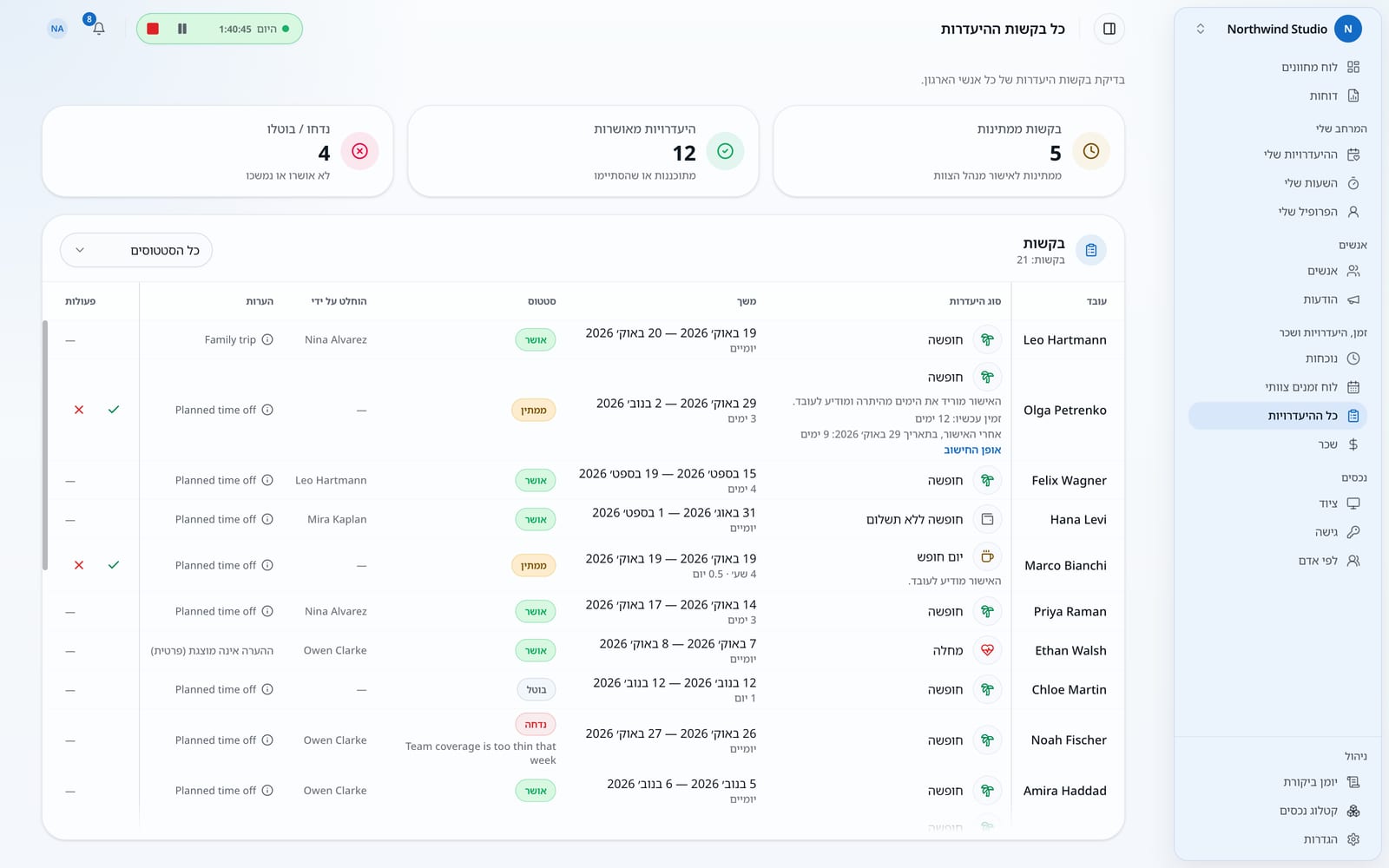Open שכר payroll in sidebar
Image resolution: width=1389 pixels, height=868 pixels.
pos(1277,444)
